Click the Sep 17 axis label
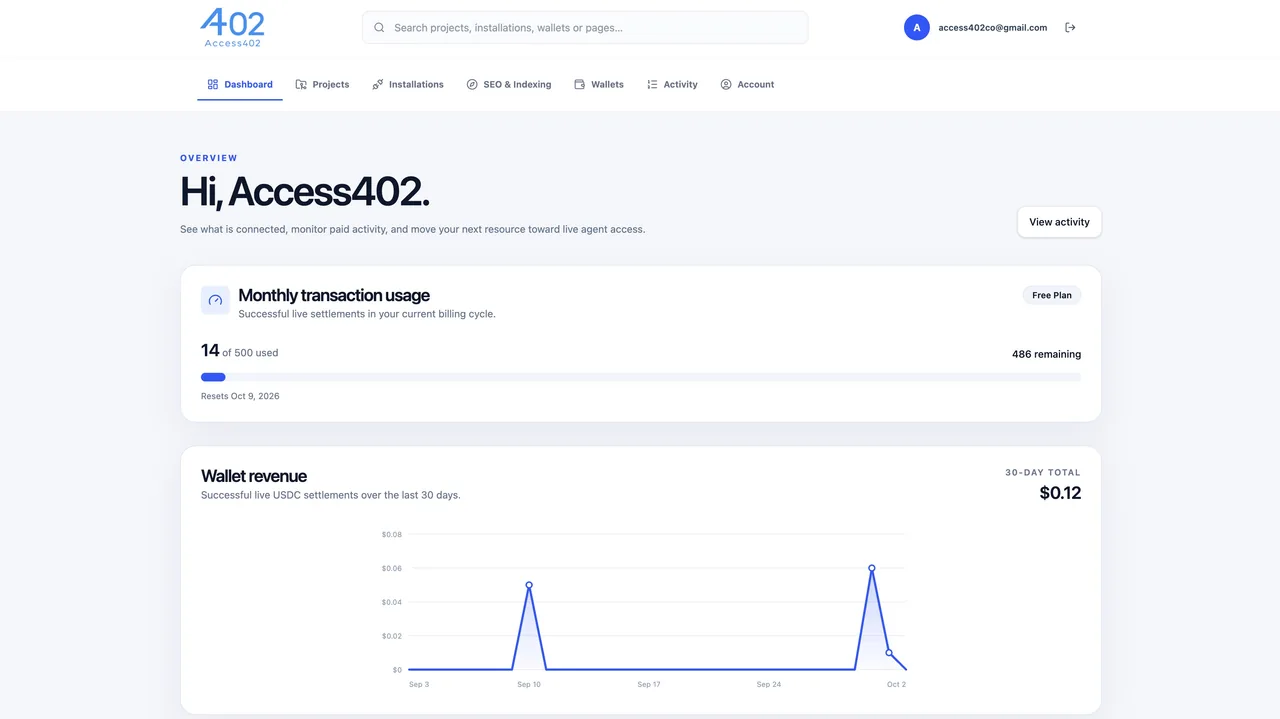 (649, 684)
